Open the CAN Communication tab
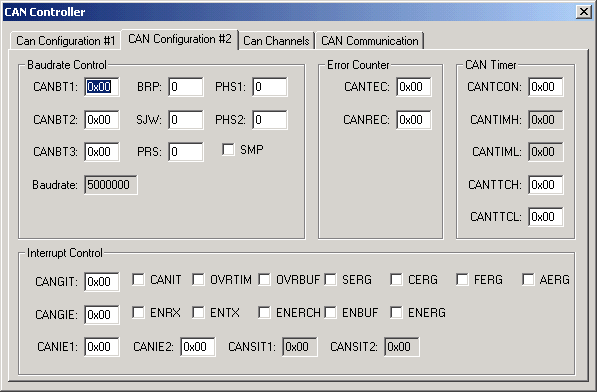The image size is (597, 392). pos(370,41)
